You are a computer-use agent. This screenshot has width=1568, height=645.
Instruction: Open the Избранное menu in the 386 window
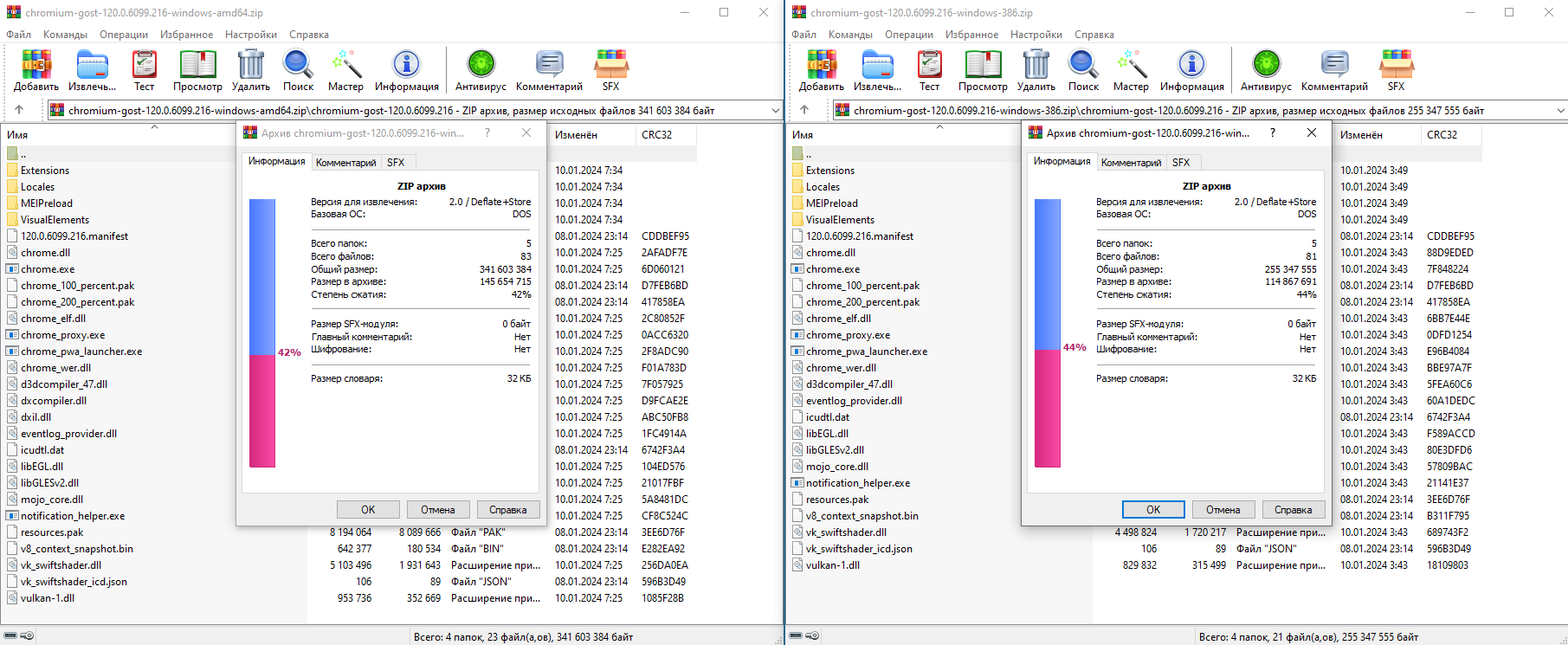tap(971, 35)
